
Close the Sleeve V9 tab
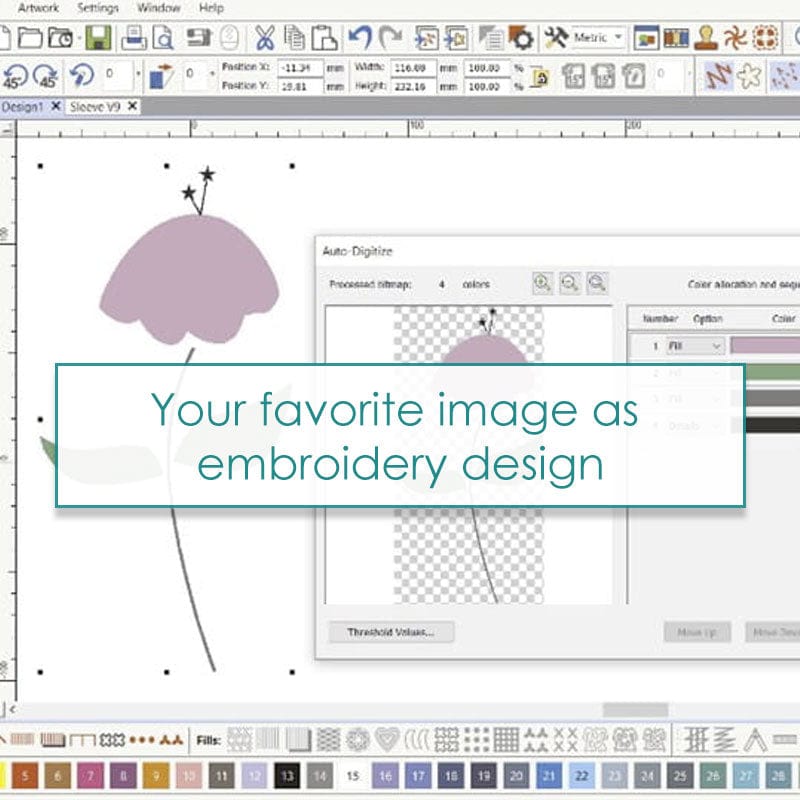click(x=132, y=106)
